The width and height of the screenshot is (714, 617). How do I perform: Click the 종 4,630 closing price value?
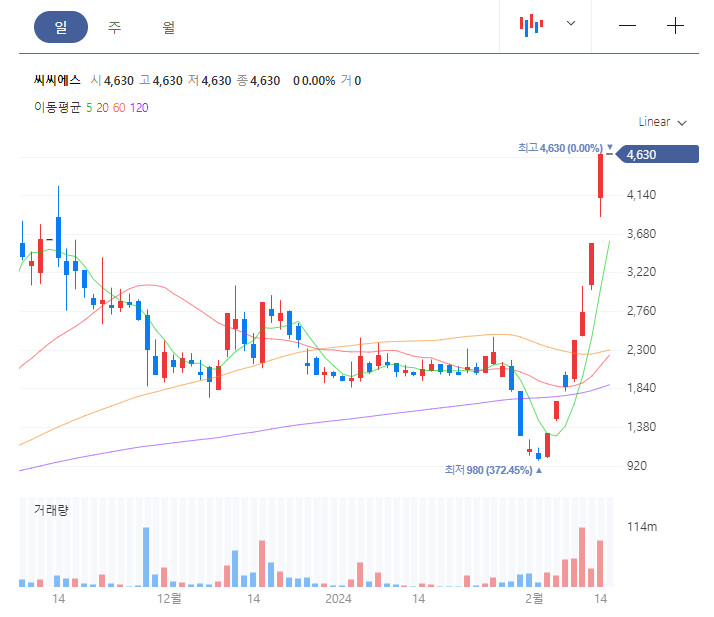click(x=258, y=81)
